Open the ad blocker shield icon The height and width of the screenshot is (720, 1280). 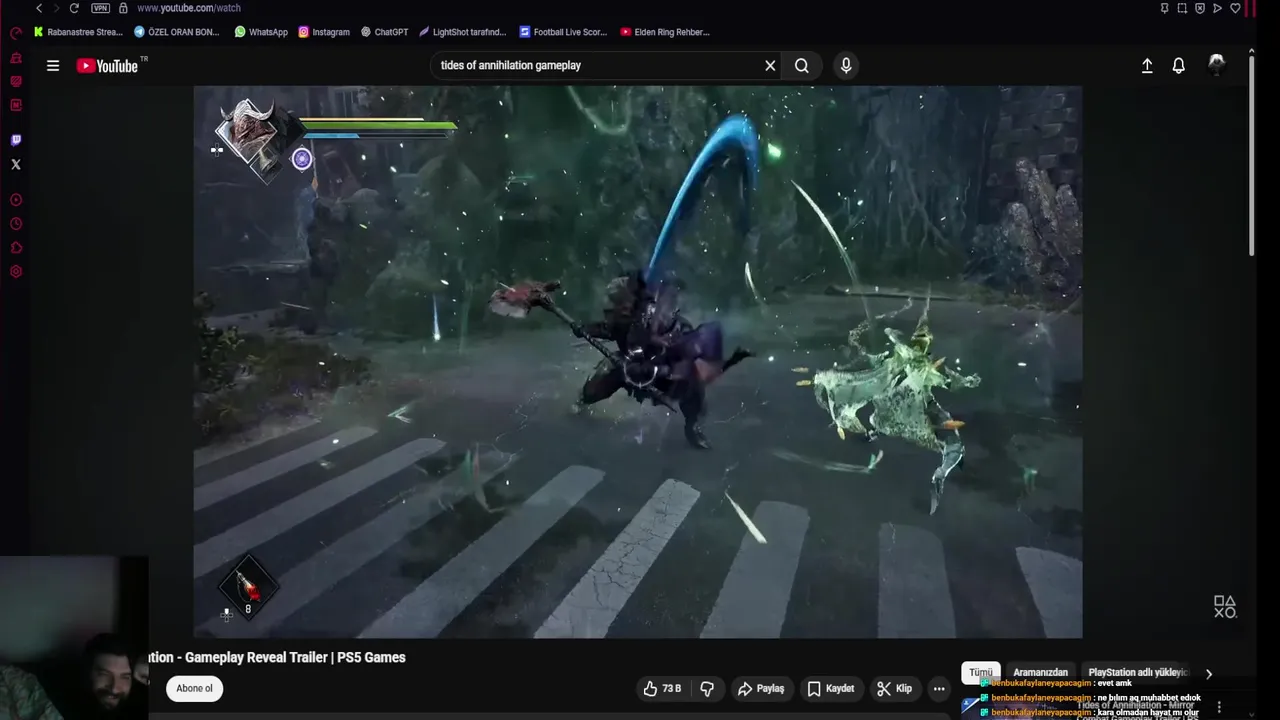(x=1200, y=8)
